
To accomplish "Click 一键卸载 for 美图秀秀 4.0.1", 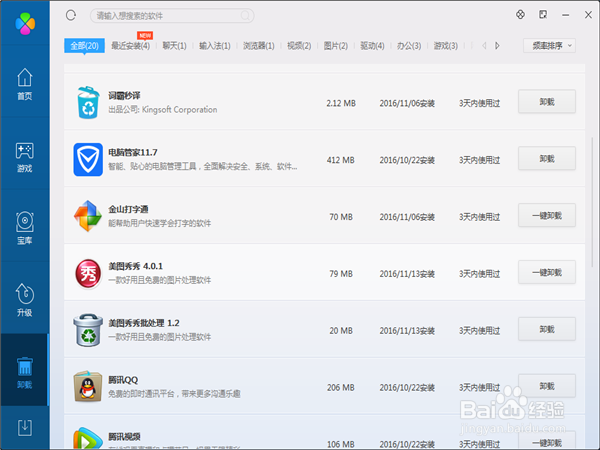I will tap(547, 272).
